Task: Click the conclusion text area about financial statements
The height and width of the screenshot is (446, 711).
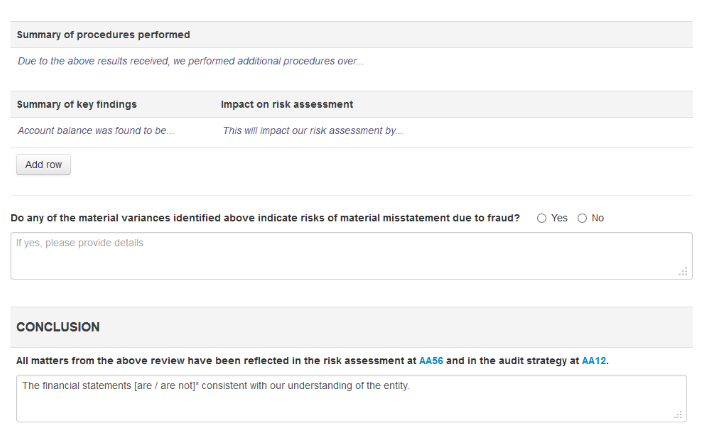Action: coord(350,398)
